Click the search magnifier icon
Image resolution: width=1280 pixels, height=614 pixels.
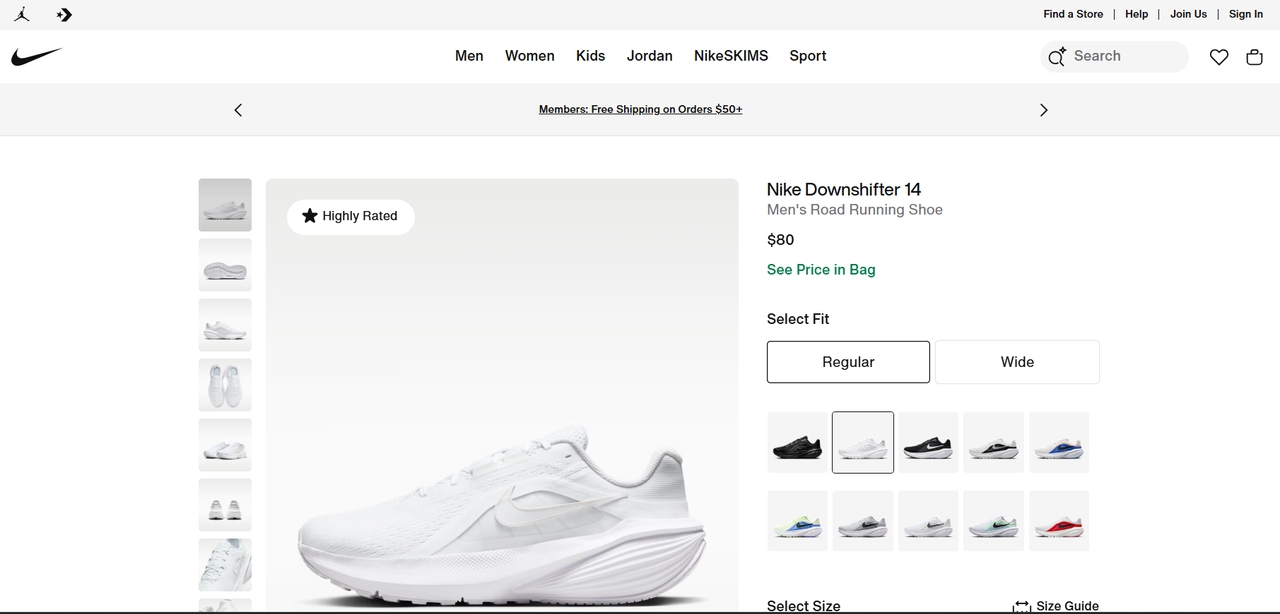click(x=1057, y=57)
